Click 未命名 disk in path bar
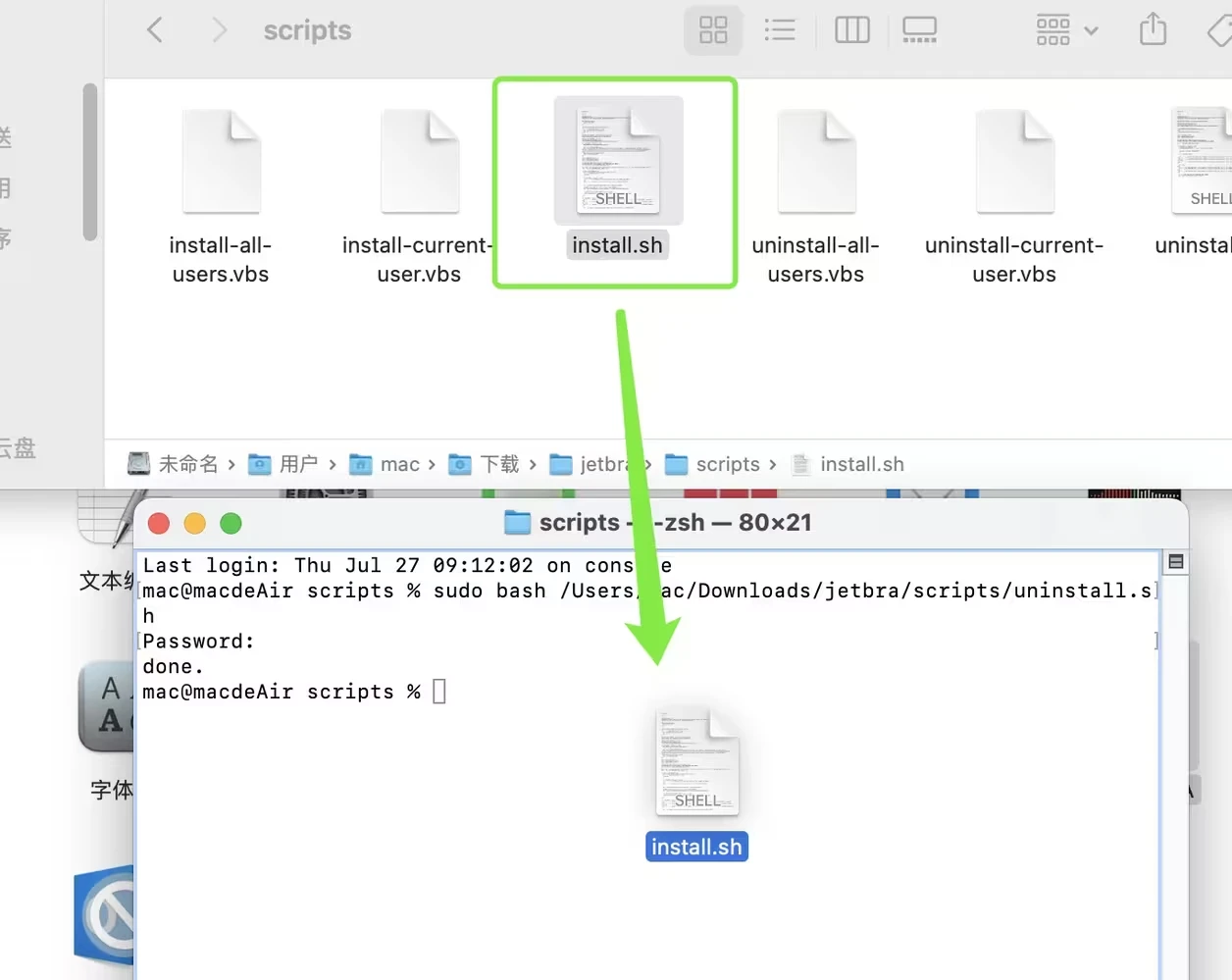 click(174, 464)
